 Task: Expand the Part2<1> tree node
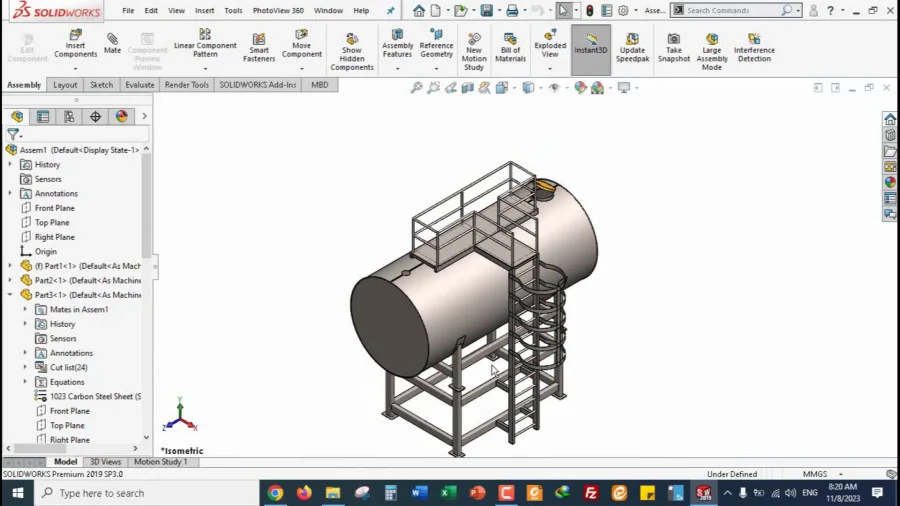point(10,280)
